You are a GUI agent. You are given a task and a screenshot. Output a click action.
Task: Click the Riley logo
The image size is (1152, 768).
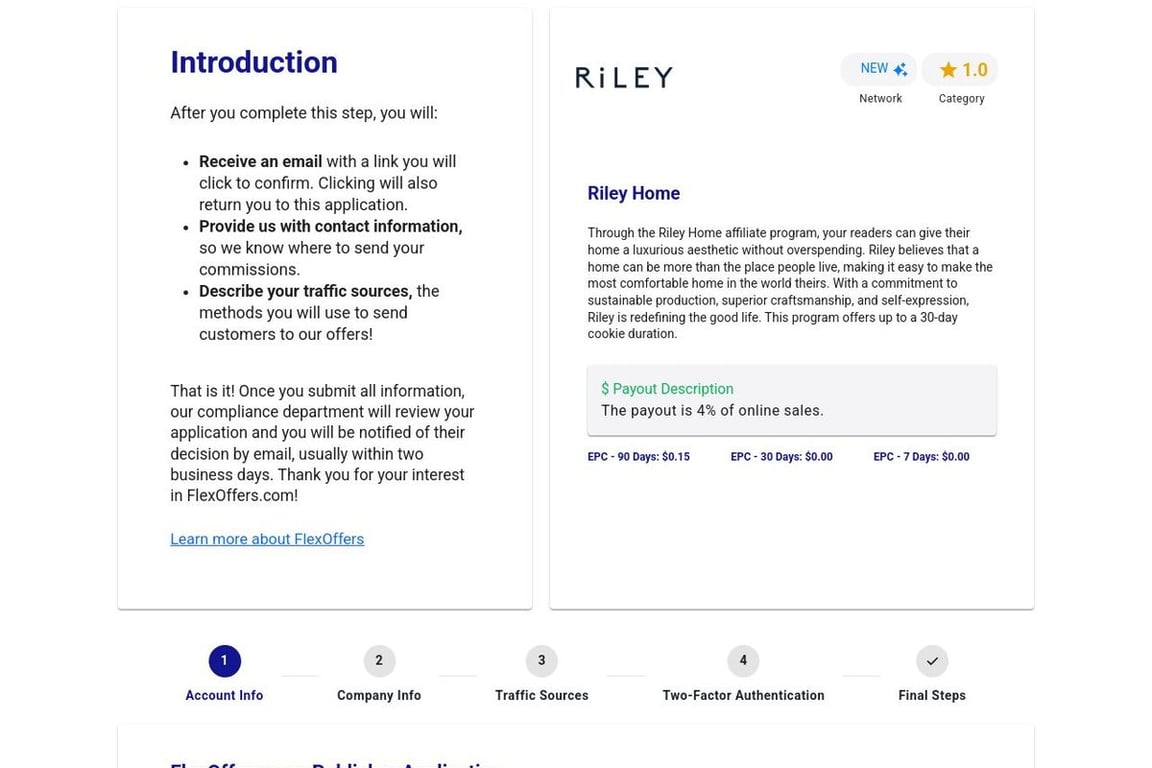(x=624, y=77)
